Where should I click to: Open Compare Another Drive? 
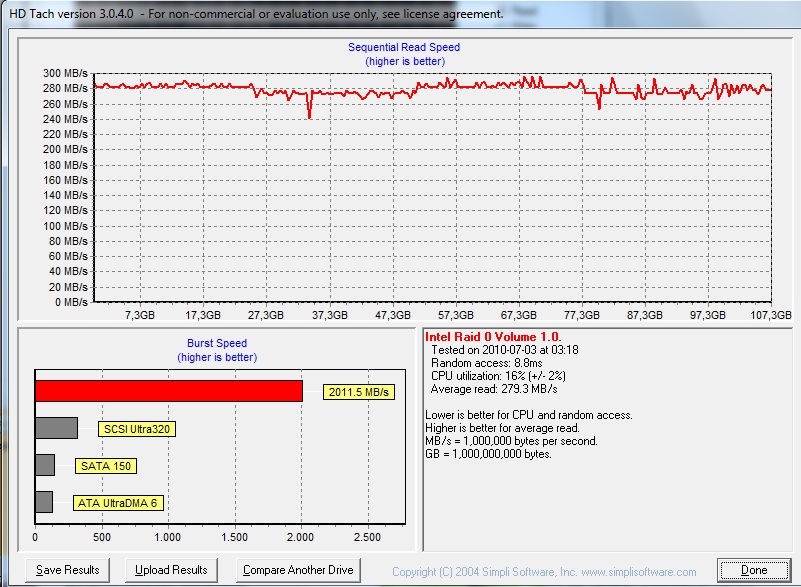tap(298, 570)
